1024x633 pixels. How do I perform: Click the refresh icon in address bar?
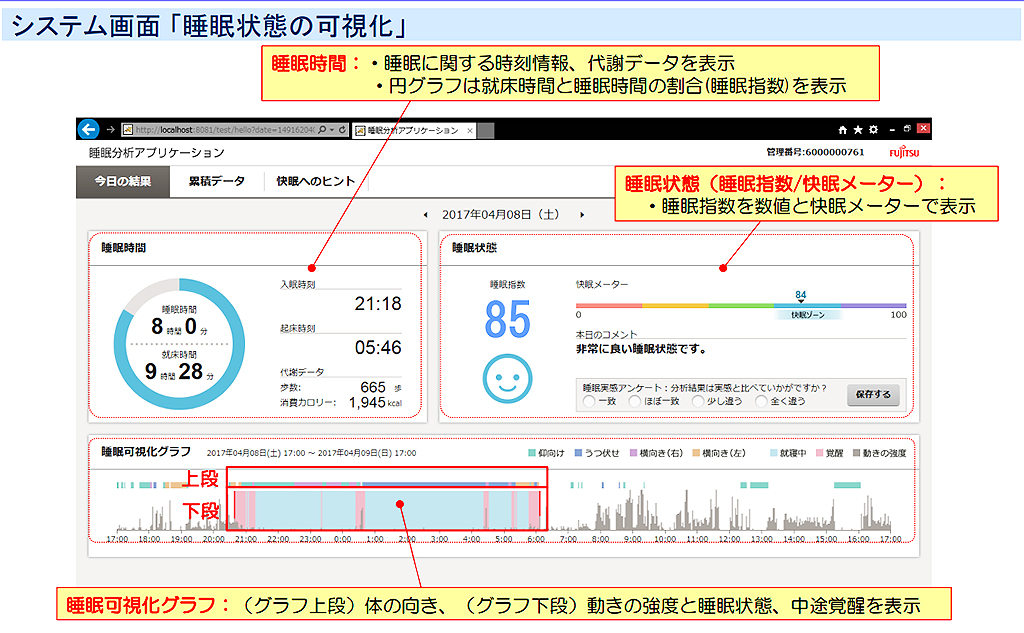(x=344, y=129)
